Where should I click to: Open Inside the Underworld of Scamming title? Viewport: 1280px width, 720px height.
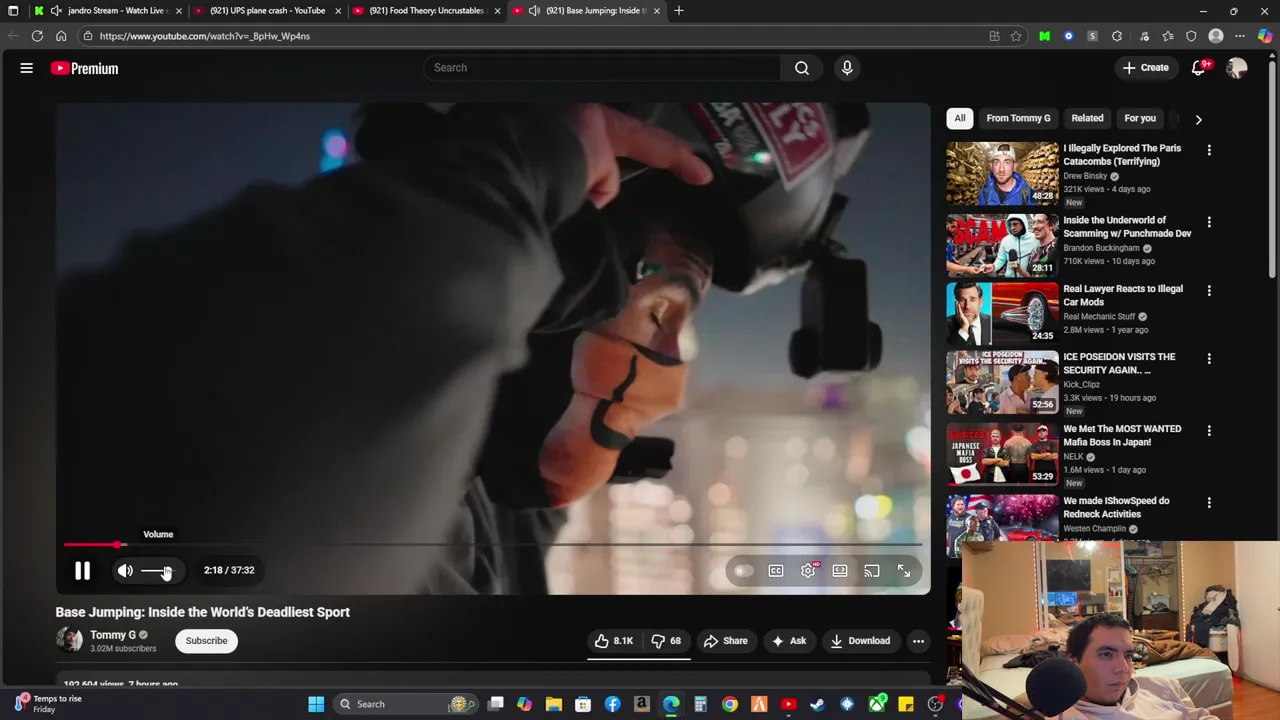[x=1127, y=227]
